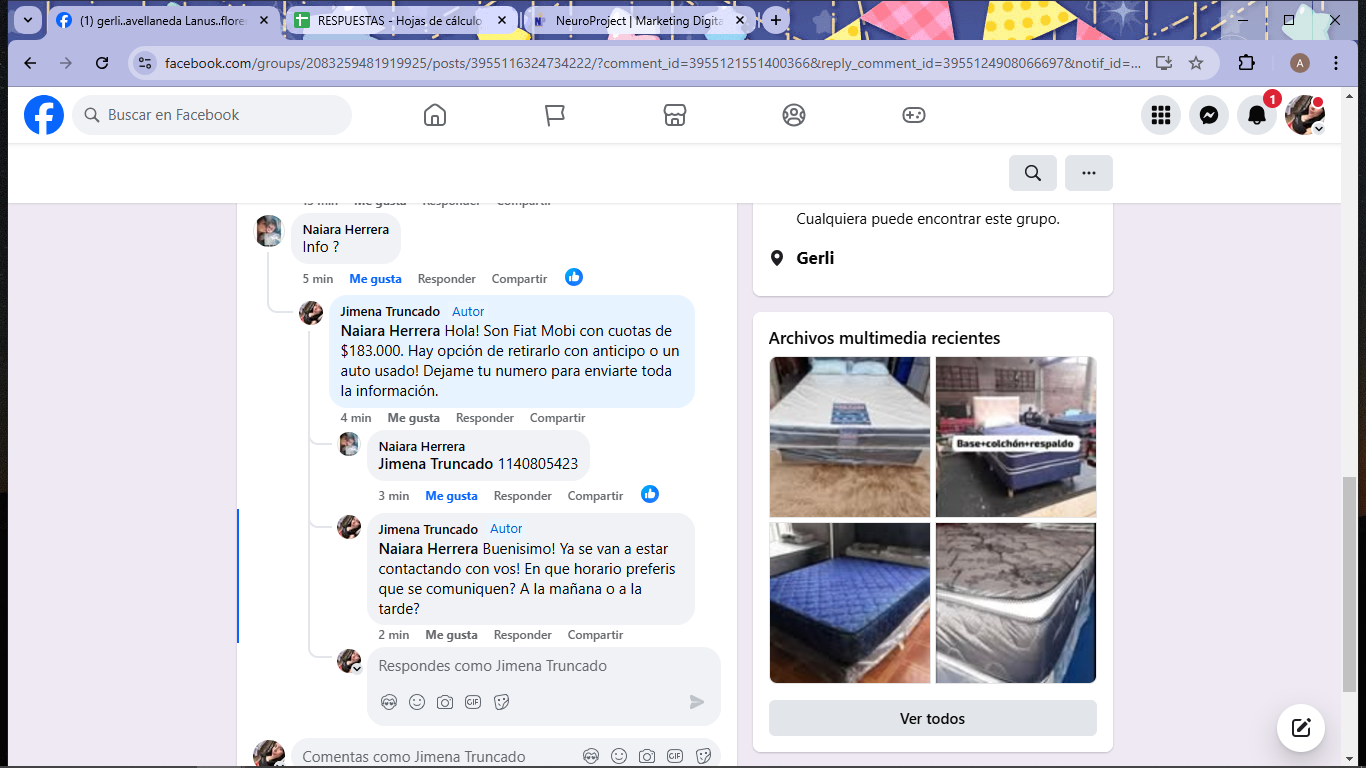Open Chrome tab search dropdown
1366x768 pixels.
coord(26,20)
